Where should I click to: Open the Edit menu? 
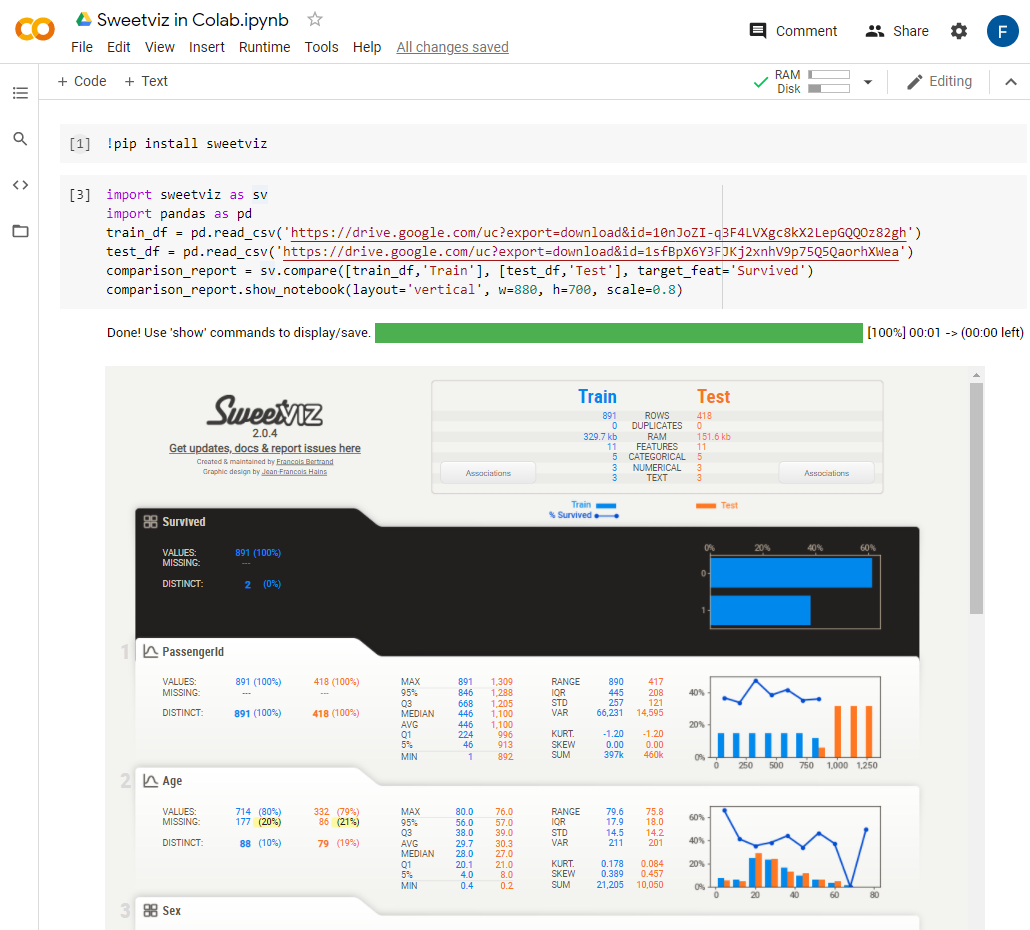(x=118, y=47)
